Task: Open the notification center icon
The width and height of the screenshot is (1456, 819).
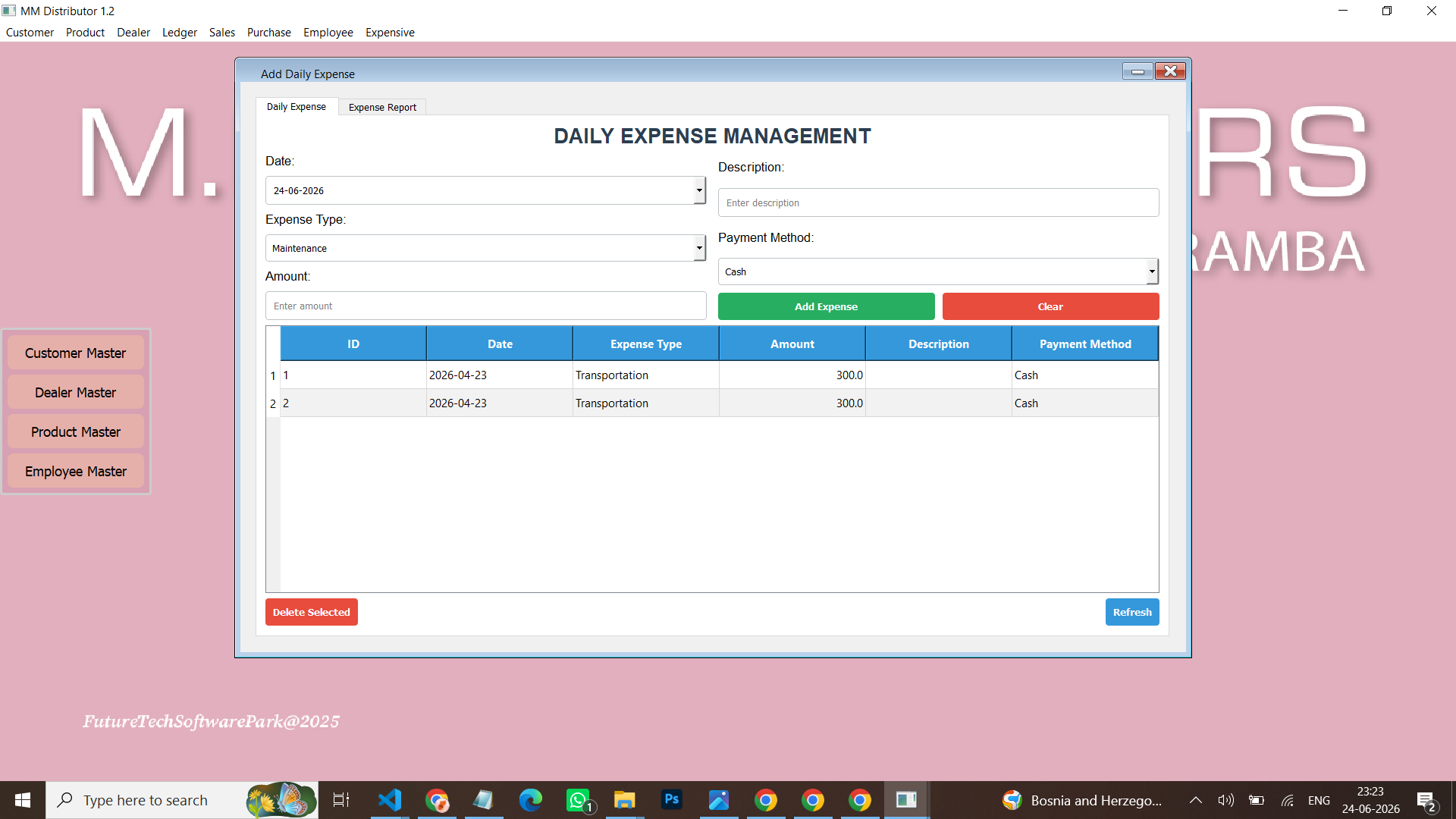Action: coord(1426,801)
